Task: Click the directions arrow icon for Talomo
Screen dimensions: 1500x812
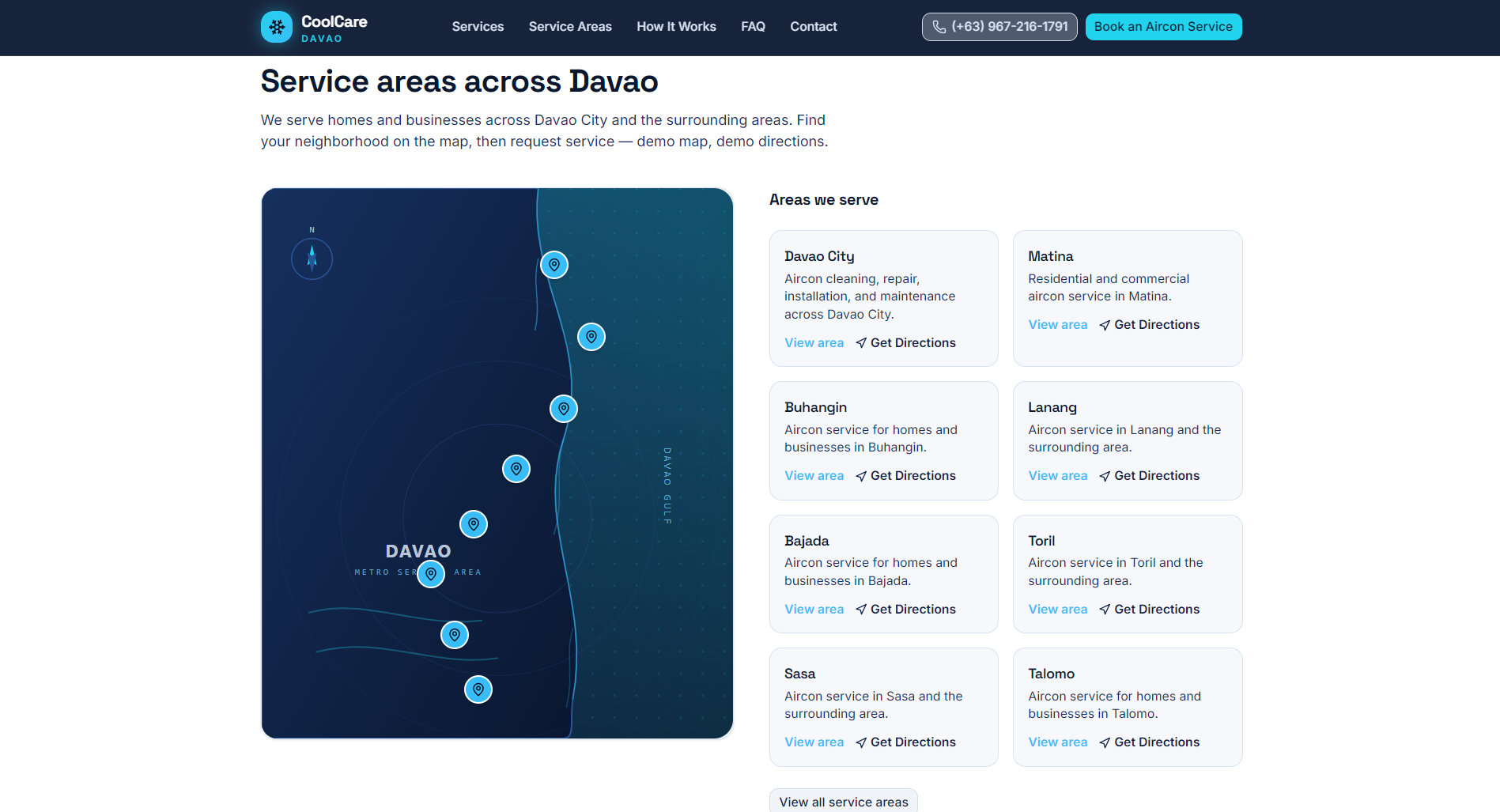Action: [x=1105, y=742]
